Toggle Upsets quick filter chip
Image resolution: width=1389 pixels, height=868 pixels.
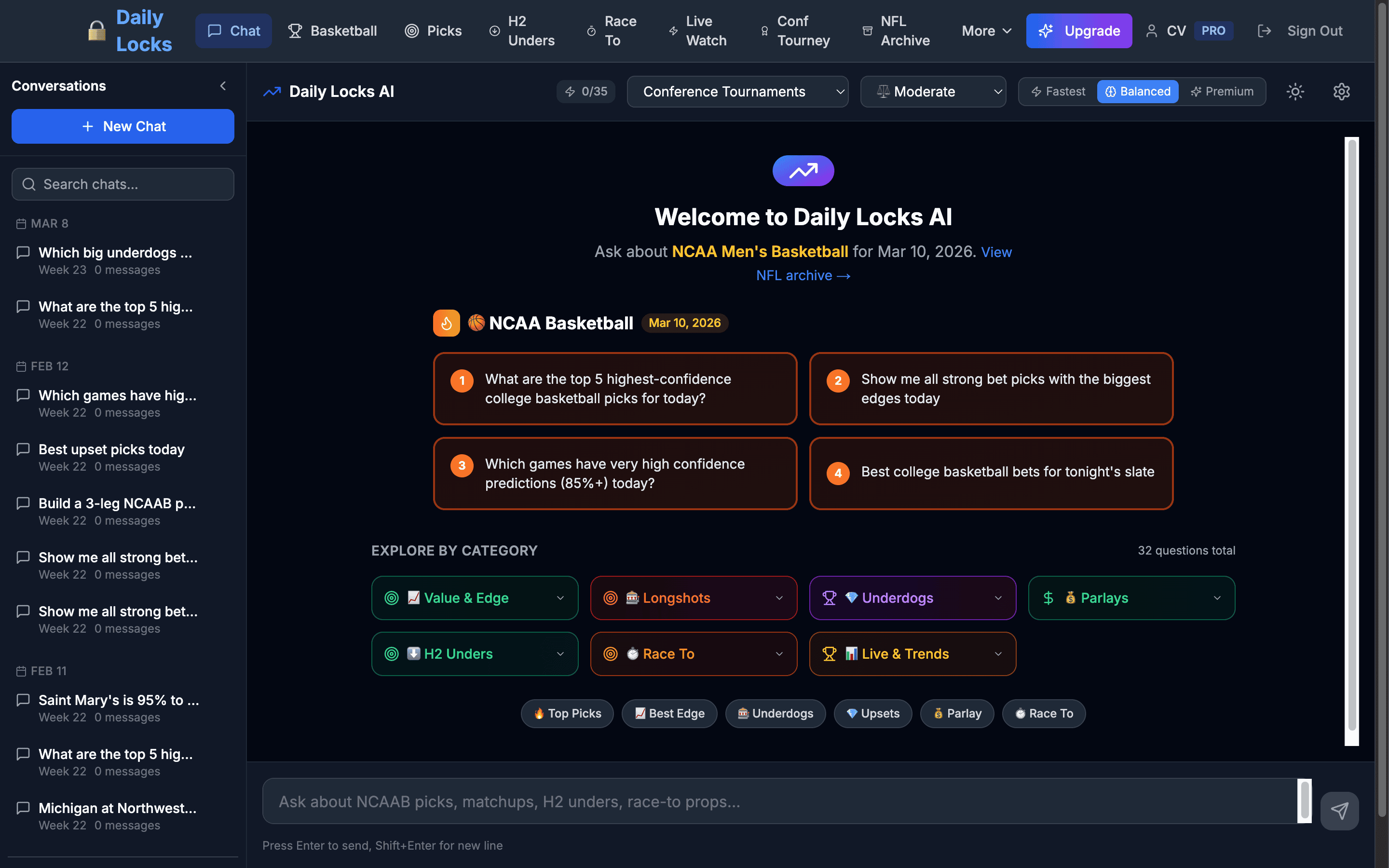point(872,714)
